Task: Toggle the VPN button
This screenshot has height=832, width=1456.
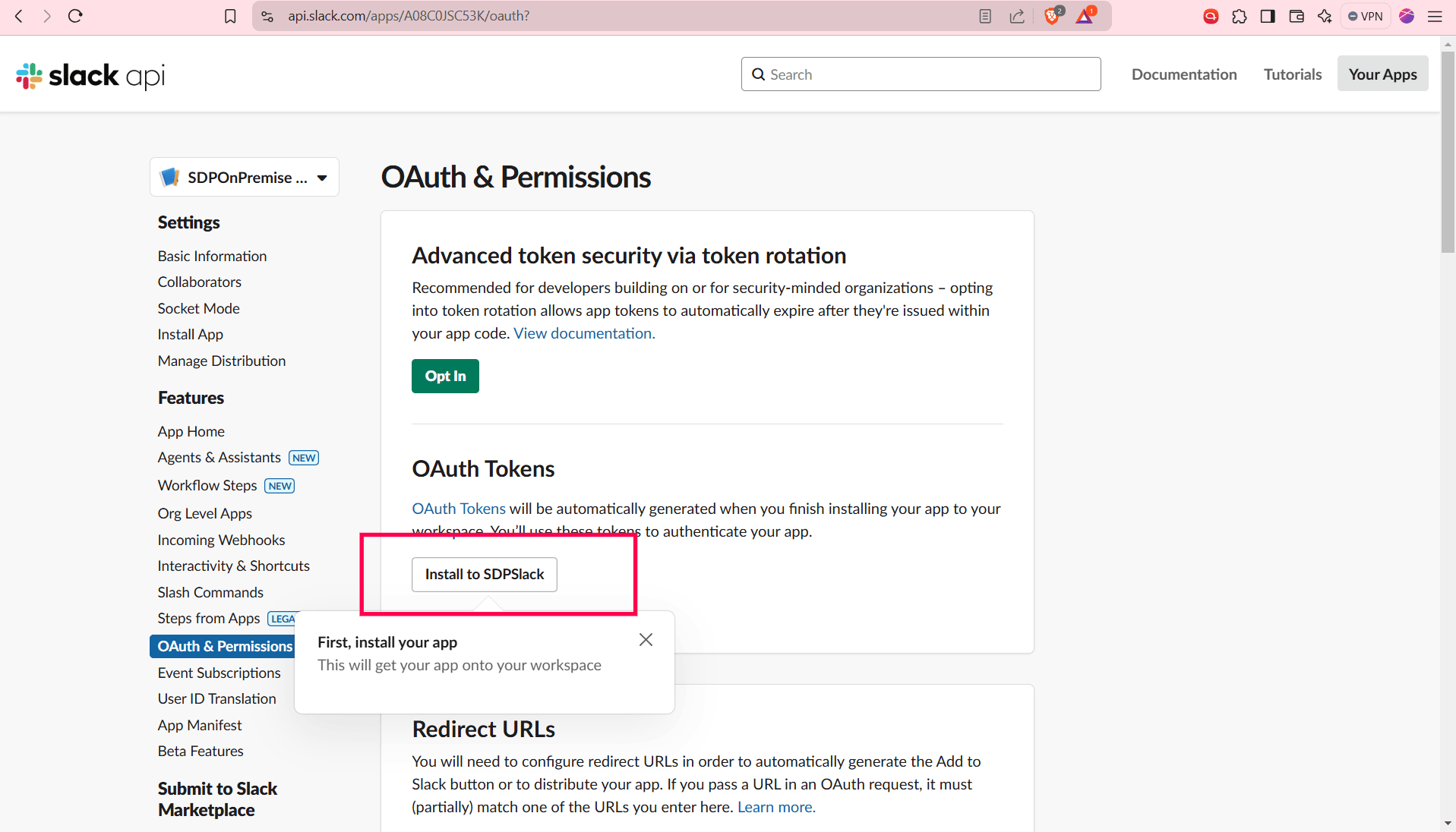Action: pos(1366,16)
